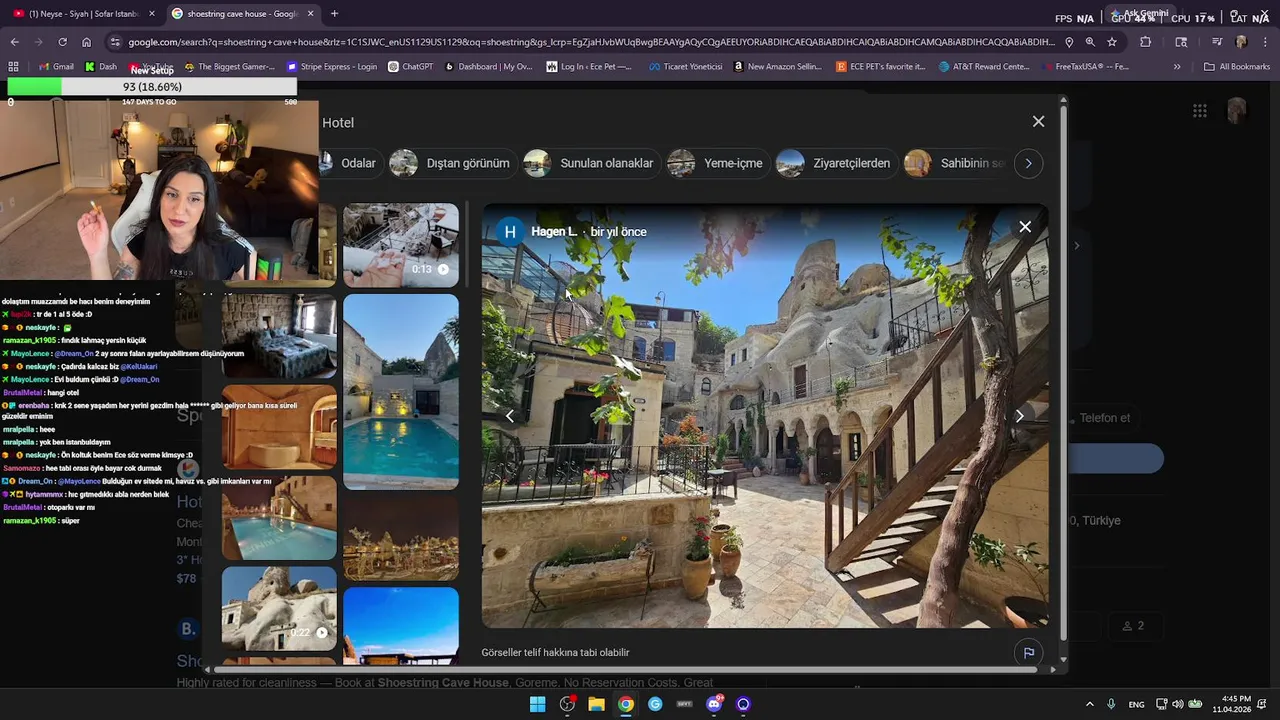Screen dimensions: 1280x720
Task: Open the tall pool photo thumbnail
Action: [401, 392]
